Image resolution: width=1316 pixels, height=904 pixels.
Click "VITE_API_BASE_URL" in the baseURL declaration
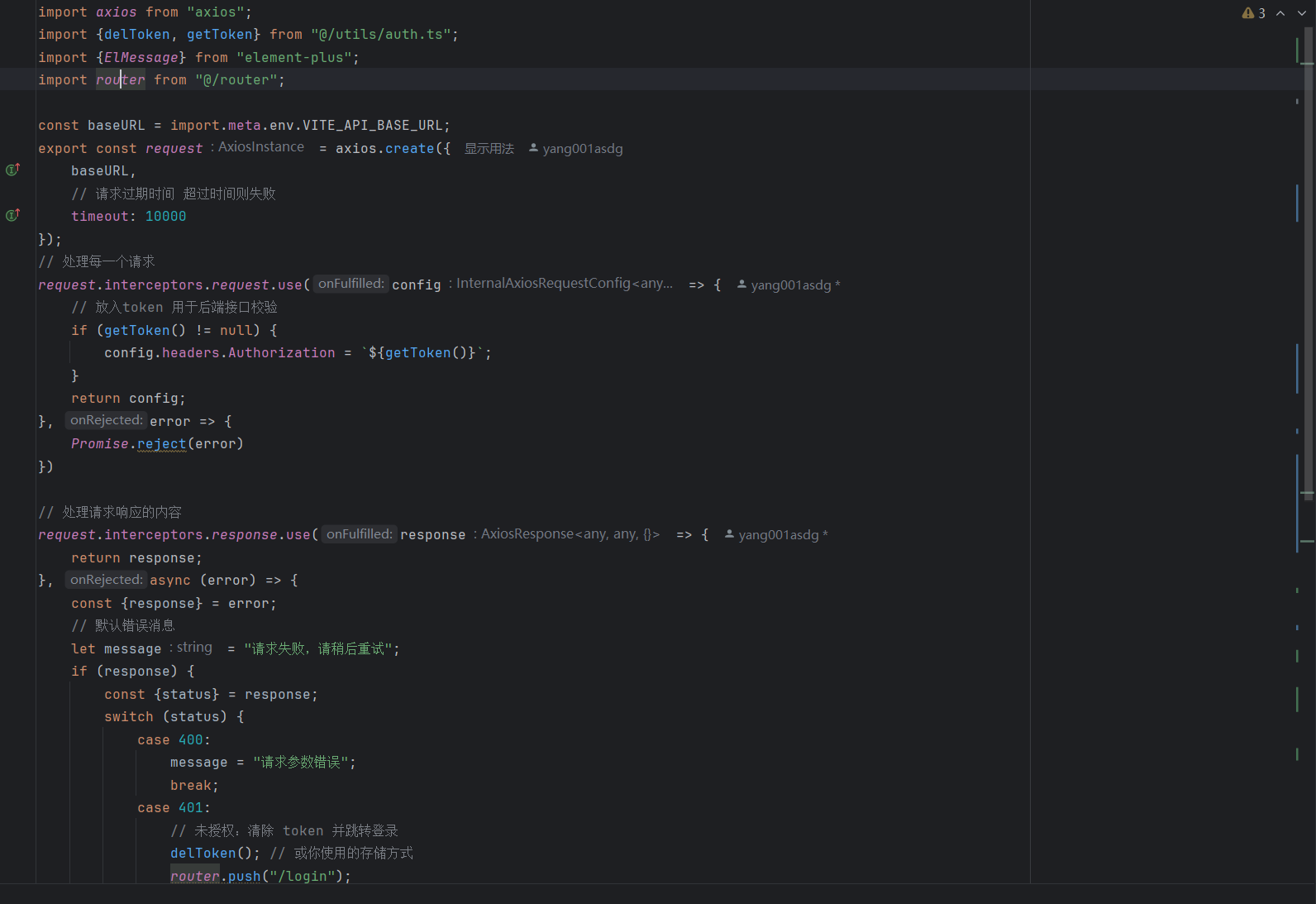(x=373, y=126)
